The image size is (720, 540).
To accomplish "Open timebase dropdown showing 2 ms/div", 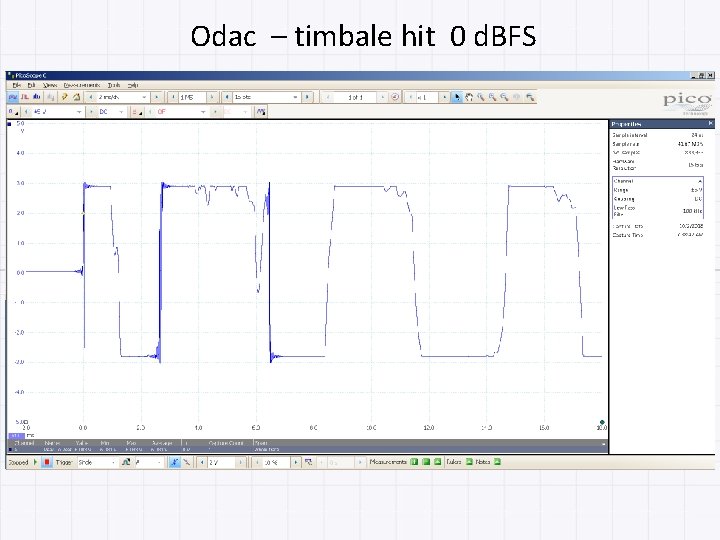I will pyautogui.click(x=122, y=97).
